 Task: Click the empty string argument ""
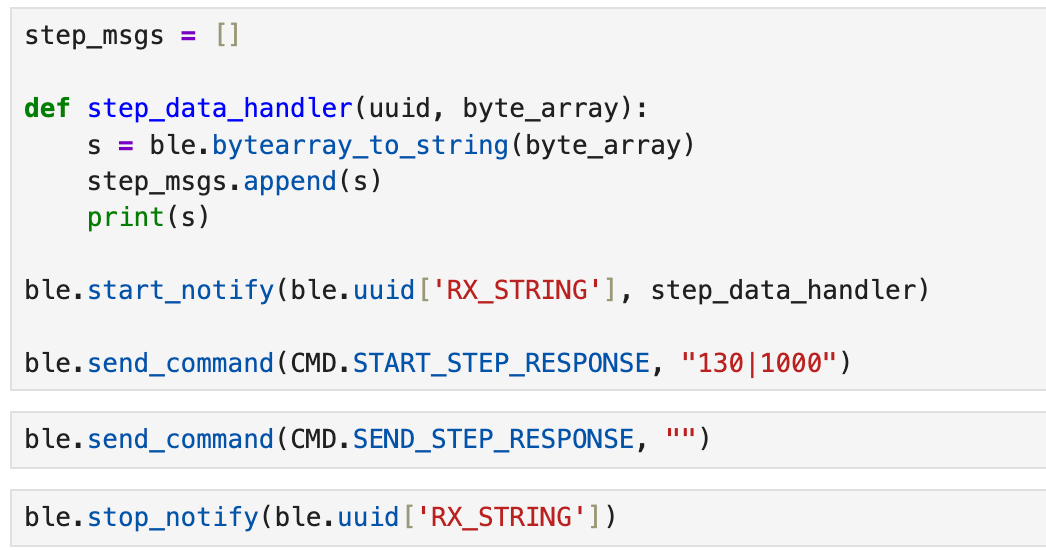click(x=680, y=439)
